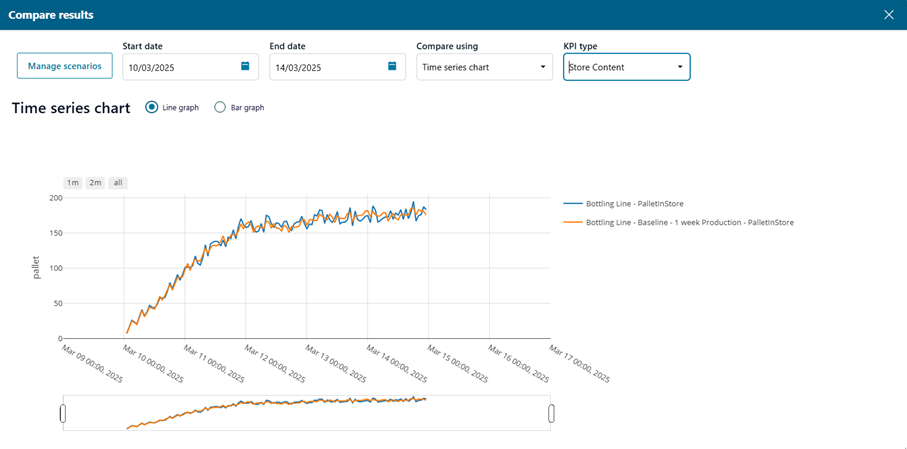Viewport: 907px width, 449px height.
Task: Set chart range to 2m
Action: (95, 183)
